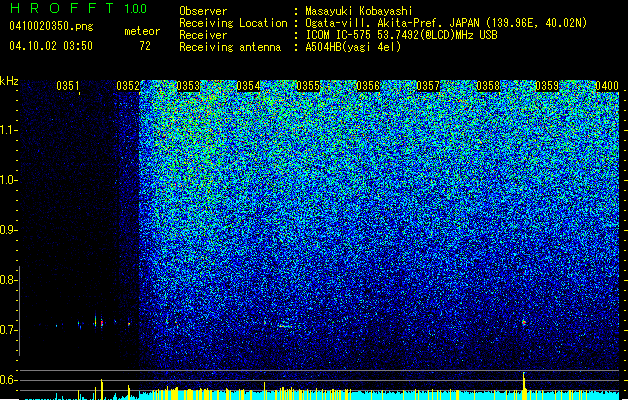Click the 0353 time marker

click(188, 86)
